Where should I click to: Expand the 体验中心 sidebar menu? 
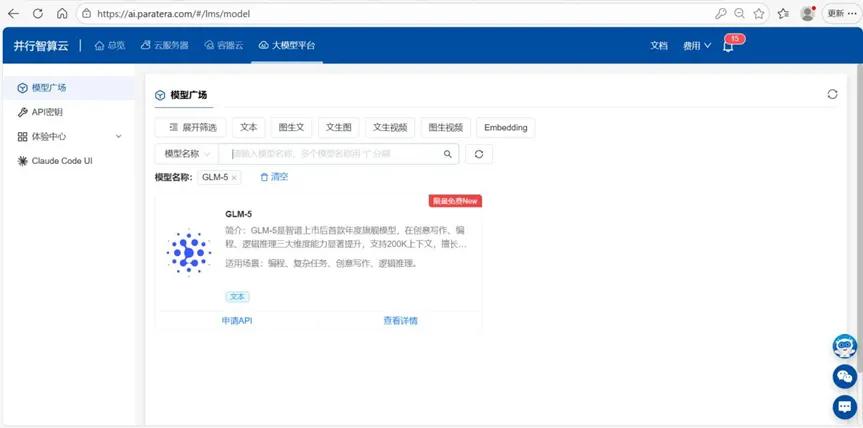click(69, 136)
